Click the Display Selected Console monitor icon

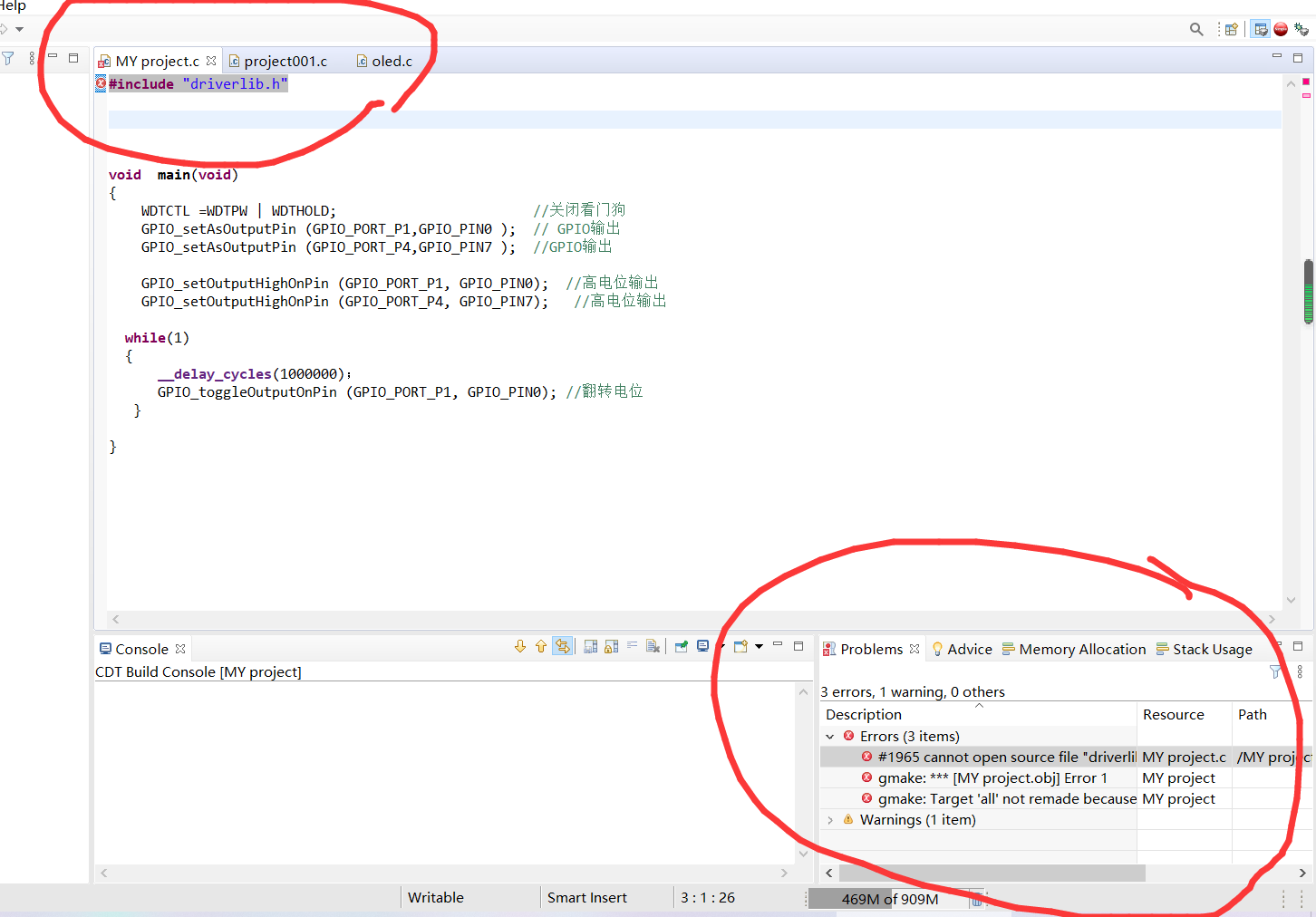[702, 646]
